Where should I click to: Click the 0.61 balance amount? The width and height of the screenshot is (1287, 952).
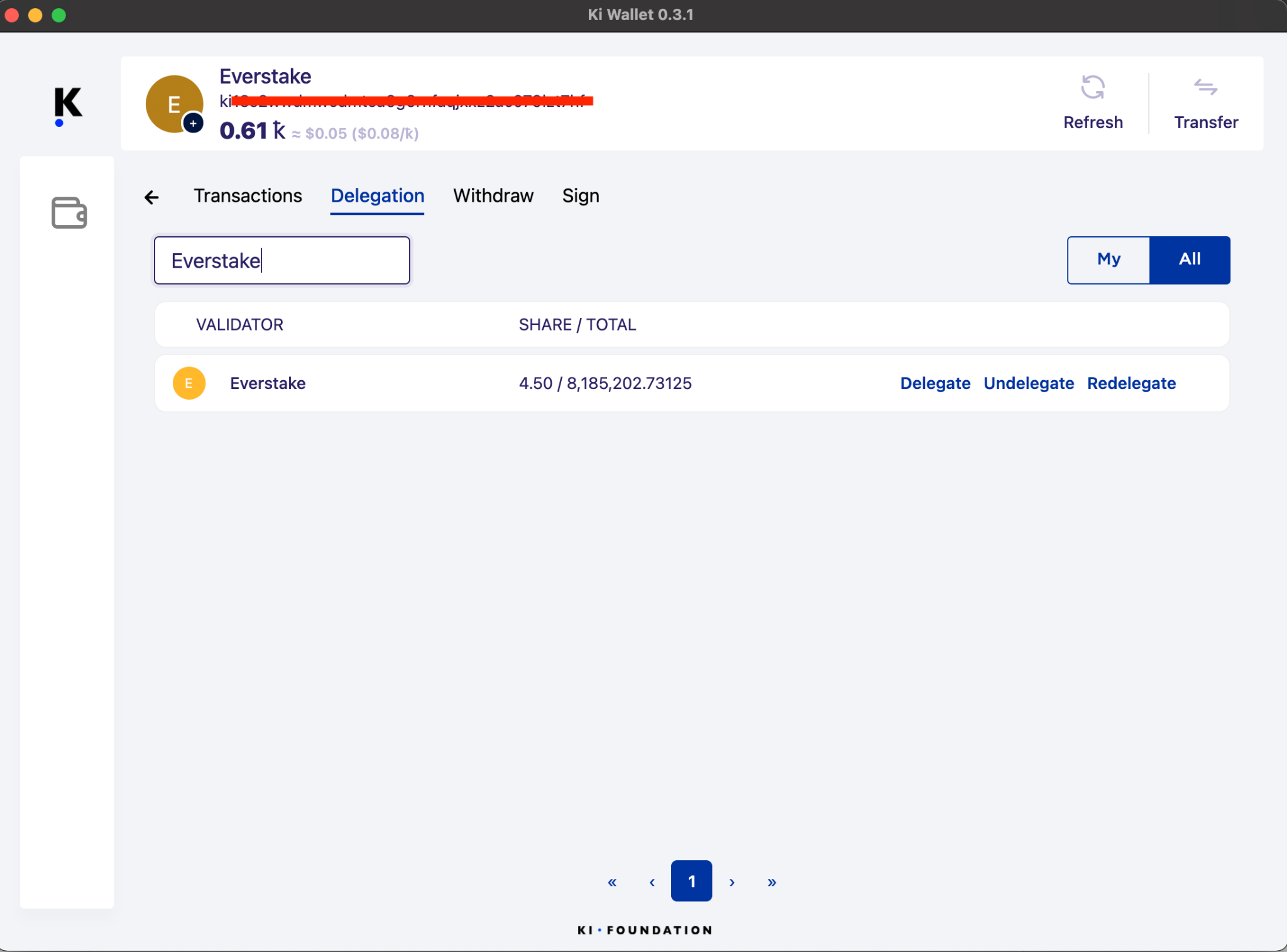click(x=252, y=131)
